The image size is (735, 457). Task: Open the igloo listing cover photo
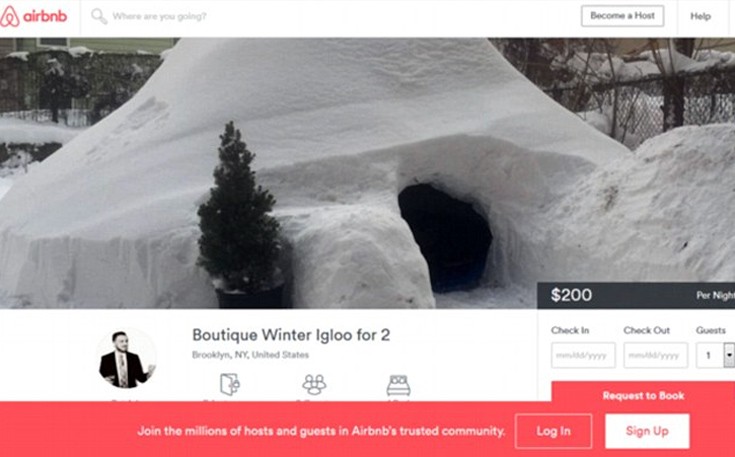pos(368,173)
